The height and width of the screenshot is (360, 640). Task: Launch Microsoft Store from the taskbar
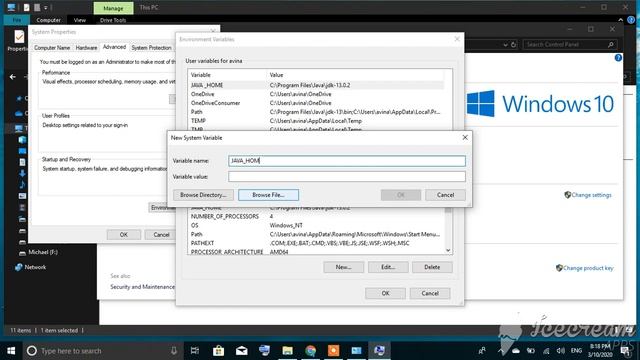[x=218, y=351]
